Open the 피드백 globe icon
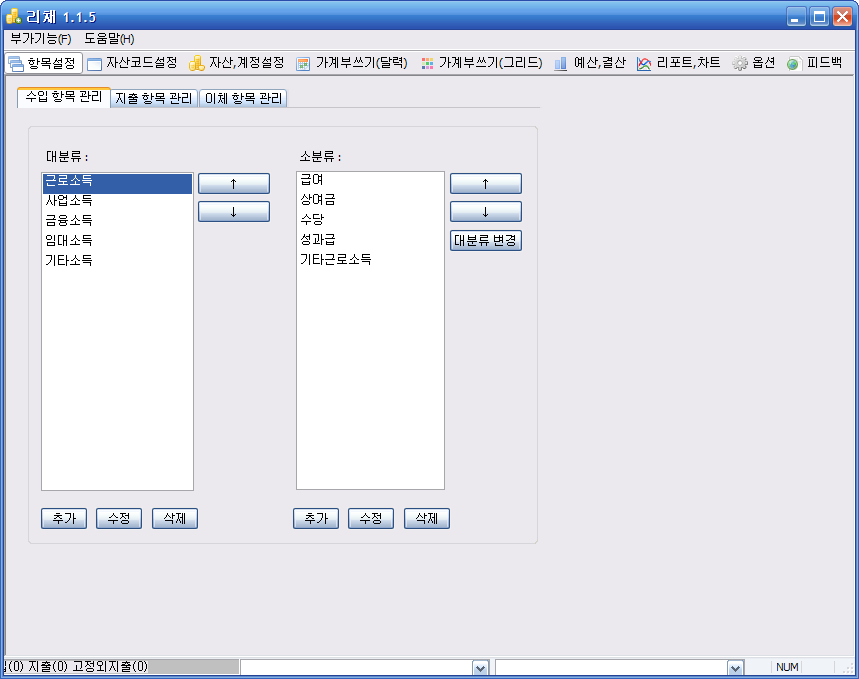 793,63
